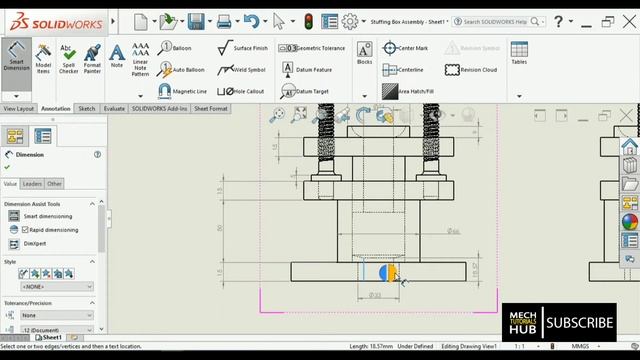Image resolution: width=640 pixels, height=360 pixels.
Task: Open precision .12 (Document) dropdown
Action: [x=57, y=329]
